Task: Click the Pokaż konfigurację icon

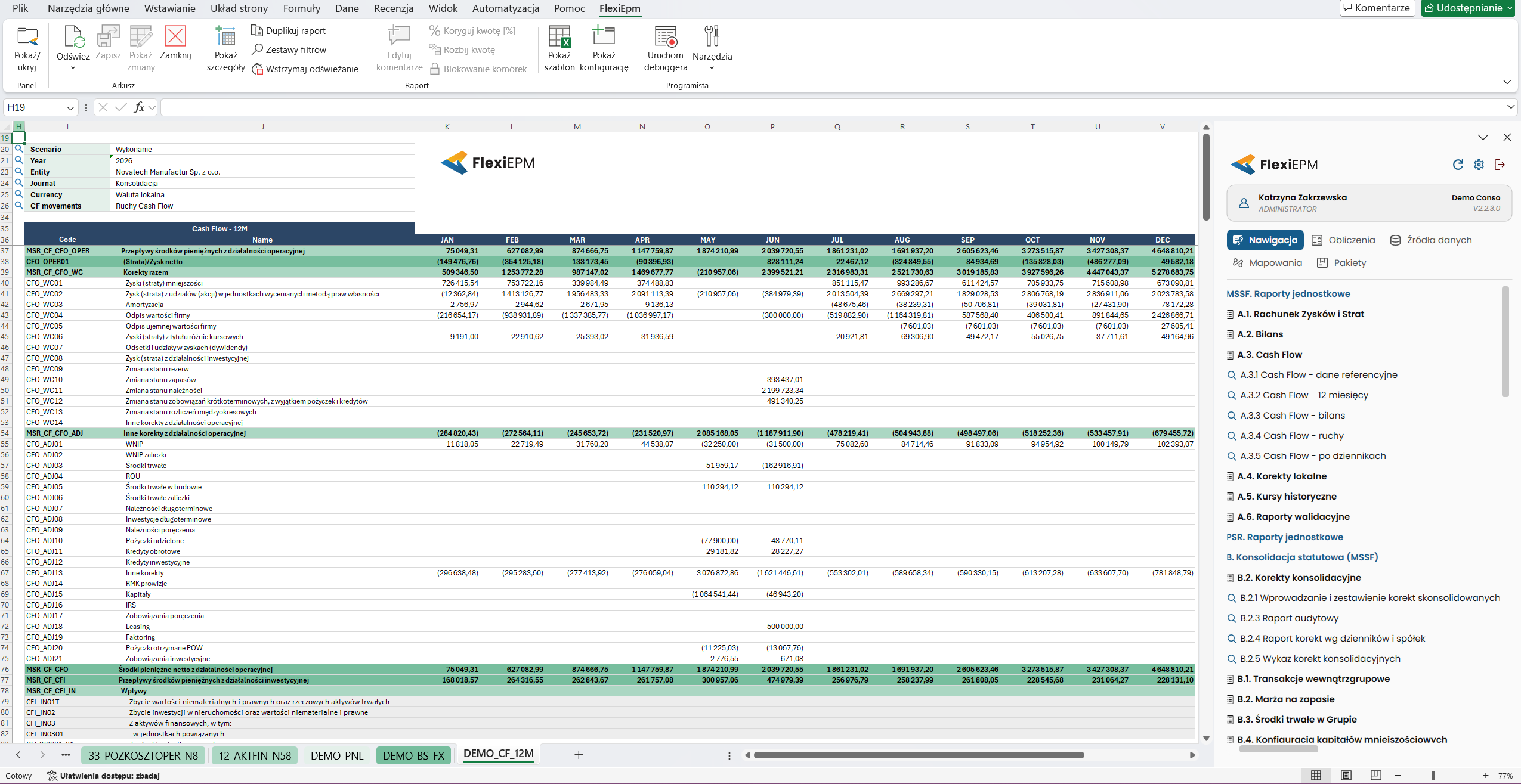Action: tap(604, 35)
